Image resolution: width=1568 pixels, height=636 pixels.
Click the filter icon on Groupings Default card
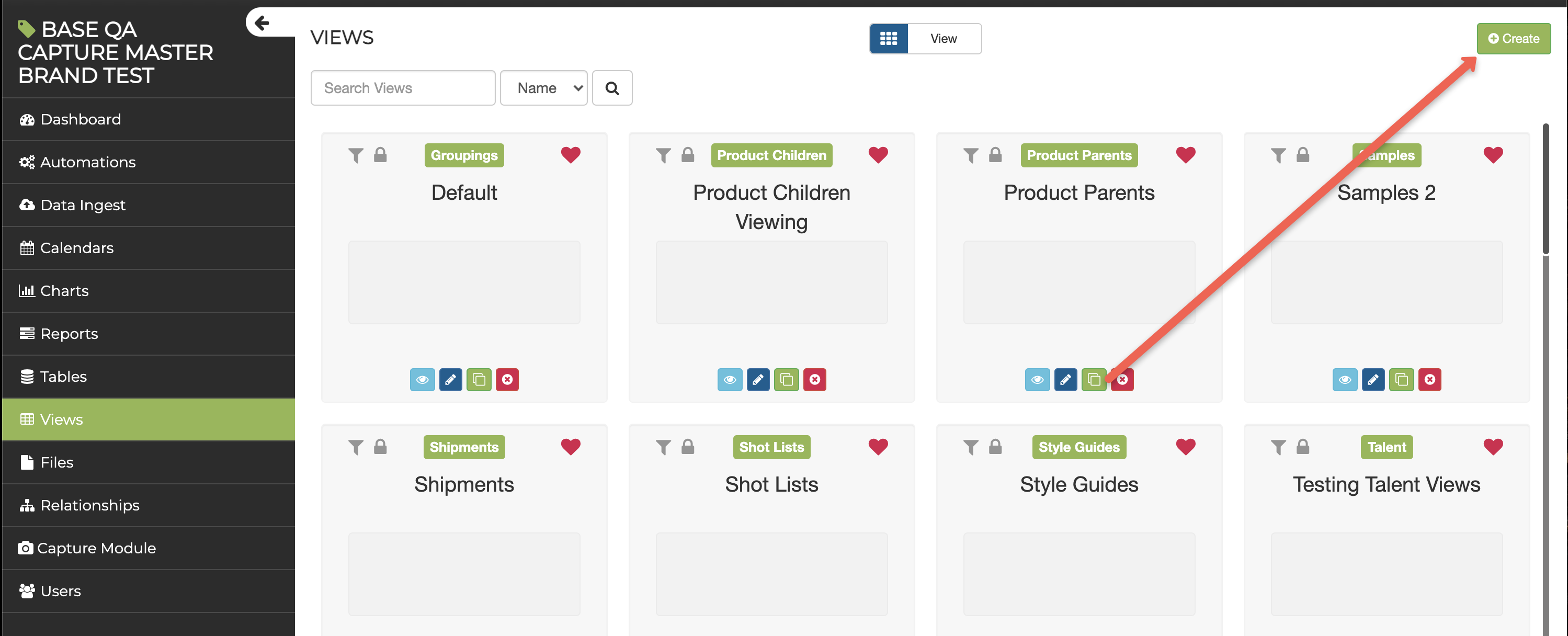(x=356, y=155)
